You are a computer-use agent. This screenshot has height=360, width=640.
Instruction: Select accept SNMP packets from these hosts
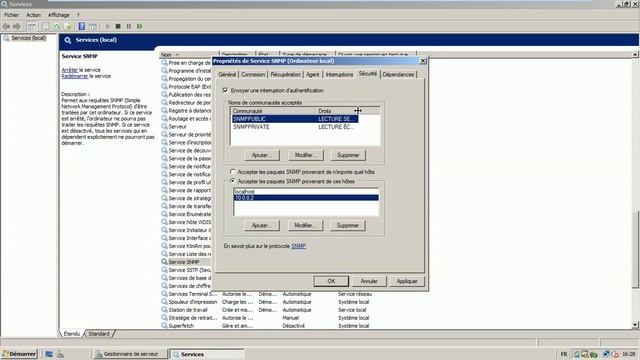pyautogui.click(x=233, y=181)
